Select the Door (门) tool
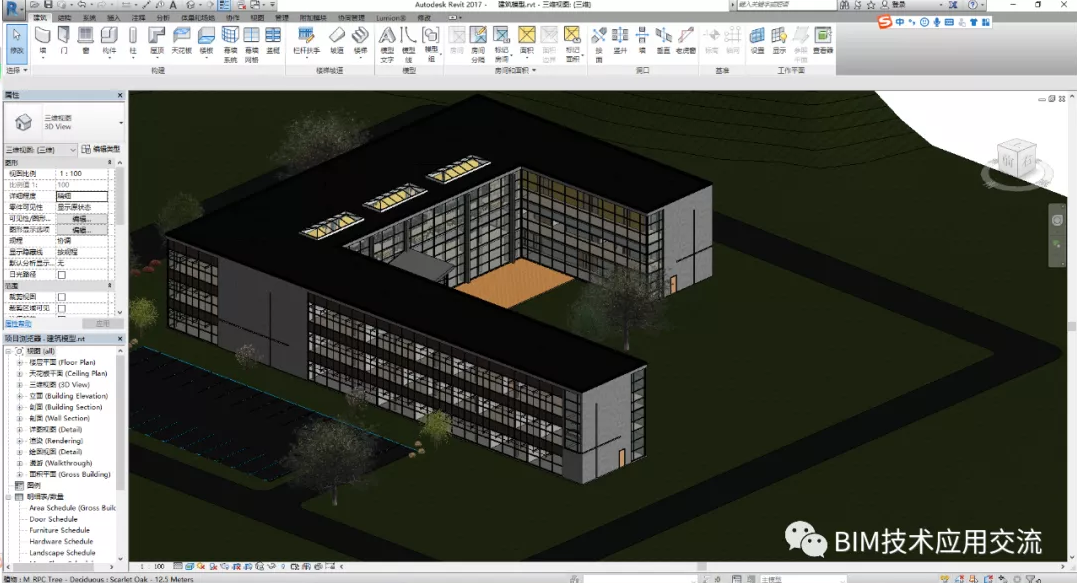Screen dimensions: 1077x583 [x=64, y=41]
